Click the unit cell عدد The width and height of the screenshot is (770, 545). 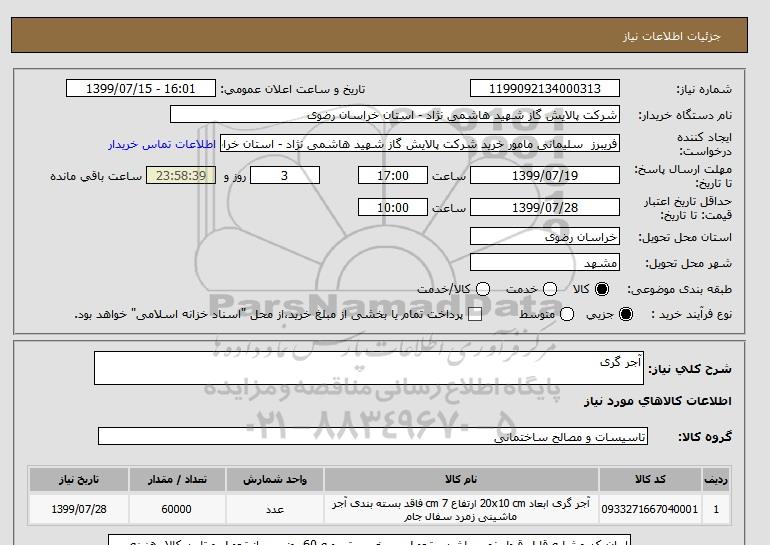(x=275, y=509)
